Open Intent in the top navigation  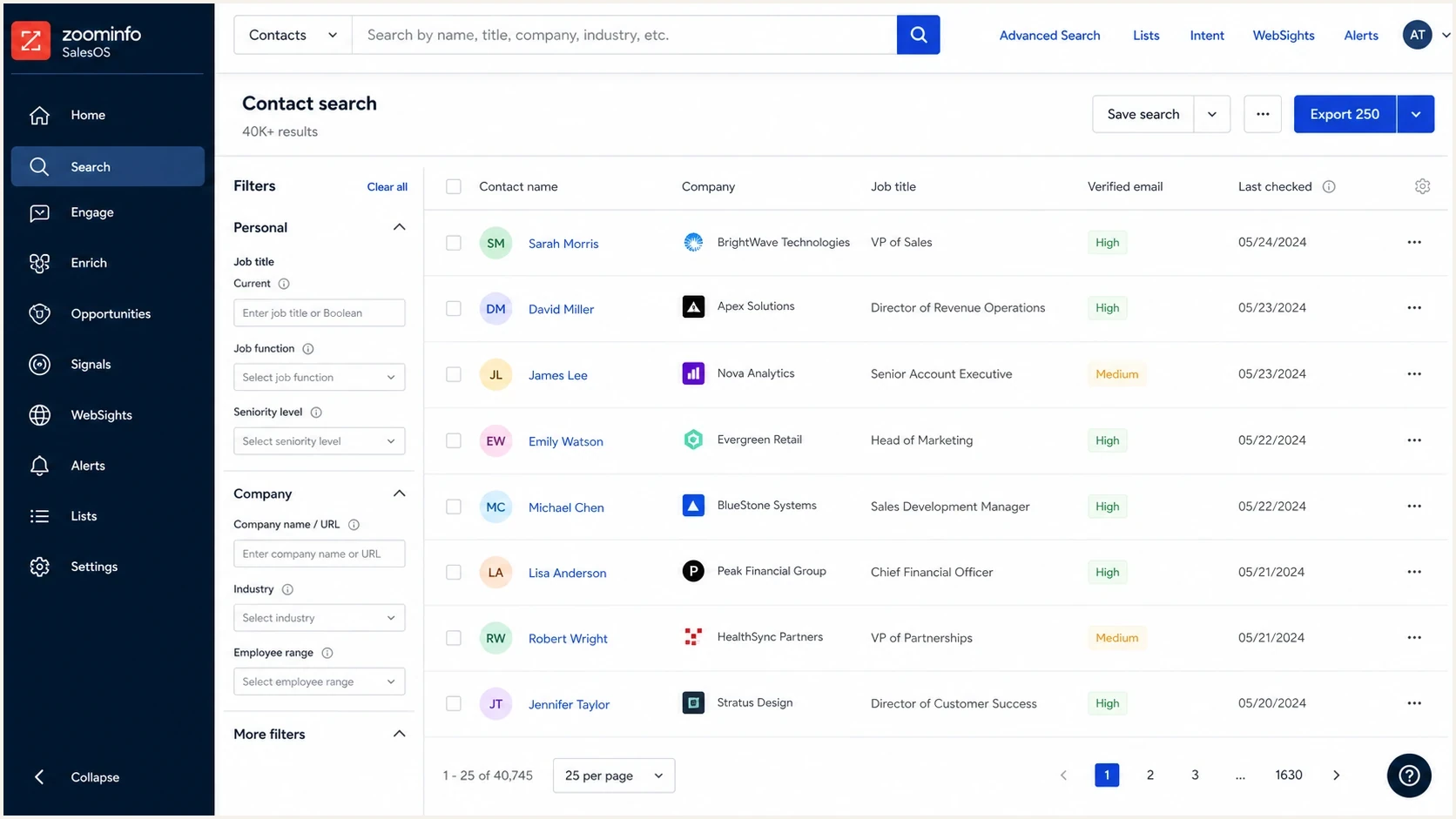[x=1207, y=36]
